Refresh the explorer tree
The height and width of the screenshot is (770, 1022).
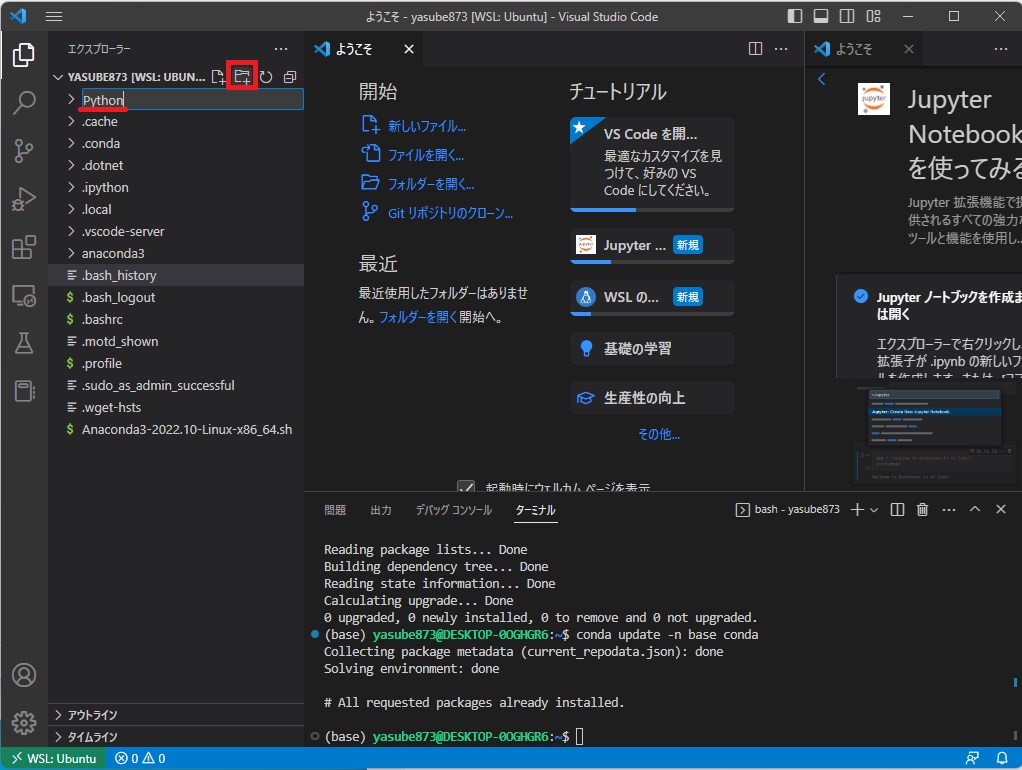click(266, 77)
